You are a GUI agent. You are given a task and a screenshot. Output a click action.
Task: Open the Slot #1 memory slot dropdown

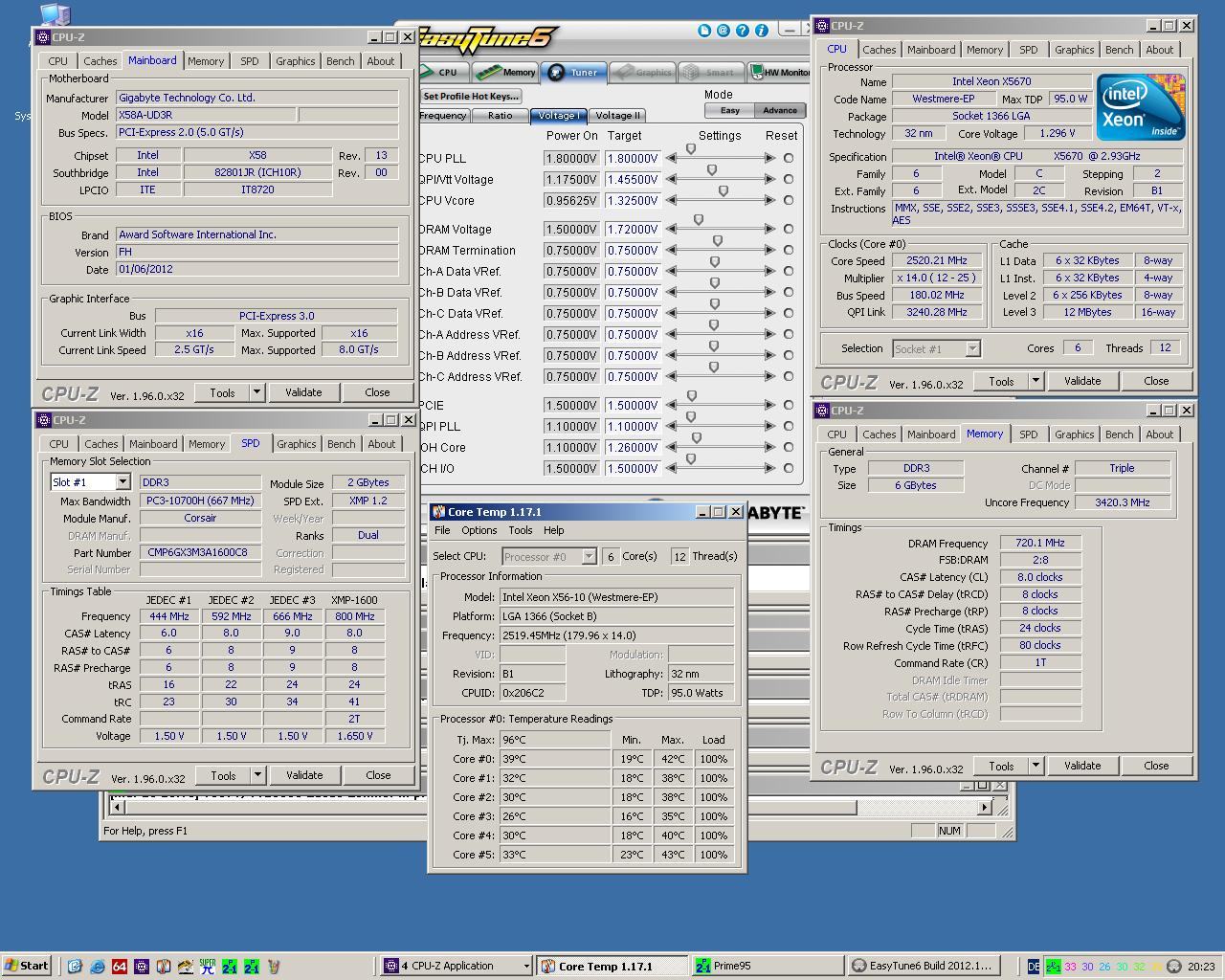(122, 482)
